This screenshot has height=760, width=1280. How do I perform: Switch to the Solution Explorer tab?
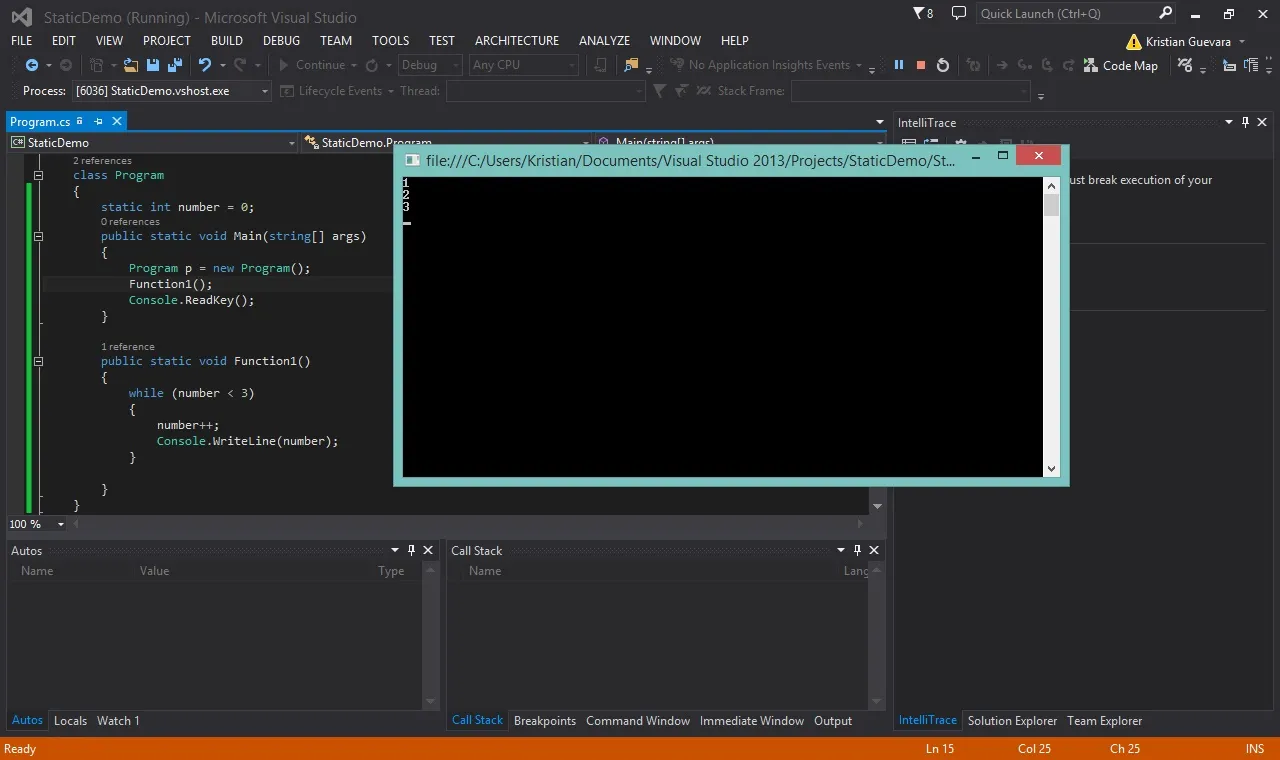pos(1012,720)
